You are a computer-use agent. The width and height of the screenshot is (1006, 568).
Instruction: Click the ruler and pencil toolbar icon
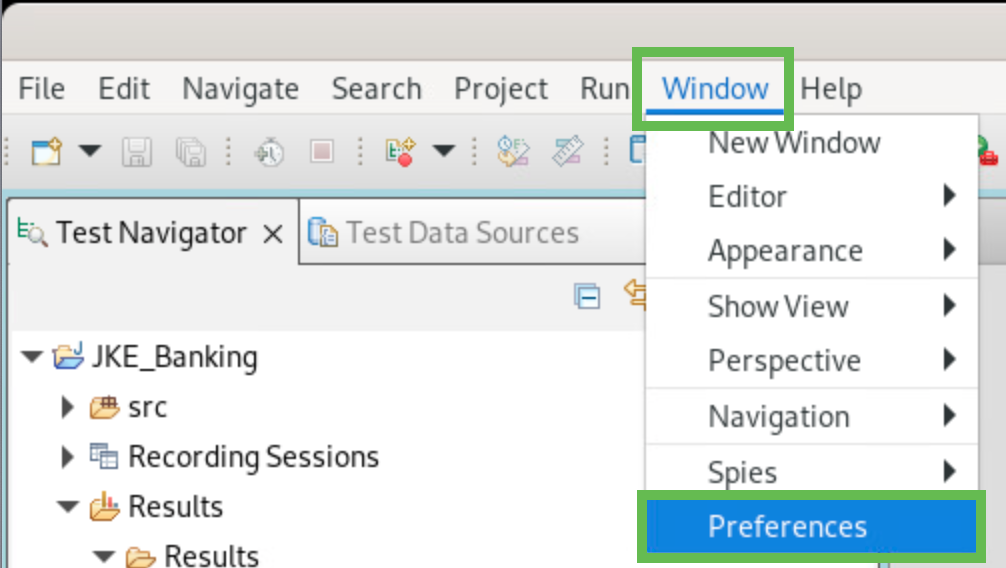[568, 152]
